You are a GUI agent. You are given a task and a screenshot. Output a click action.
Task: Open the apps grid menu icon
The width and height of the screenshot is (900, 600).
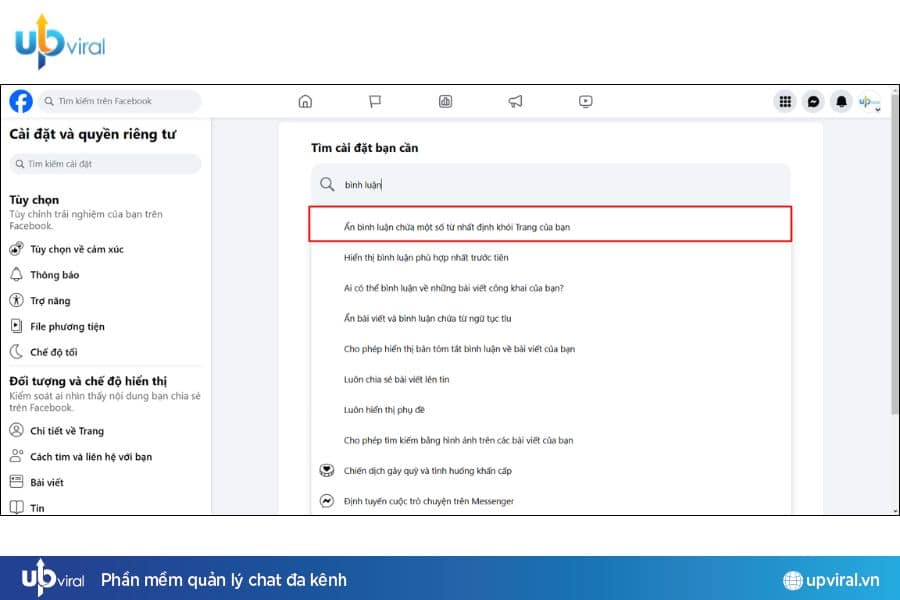(x=786, y=101)
